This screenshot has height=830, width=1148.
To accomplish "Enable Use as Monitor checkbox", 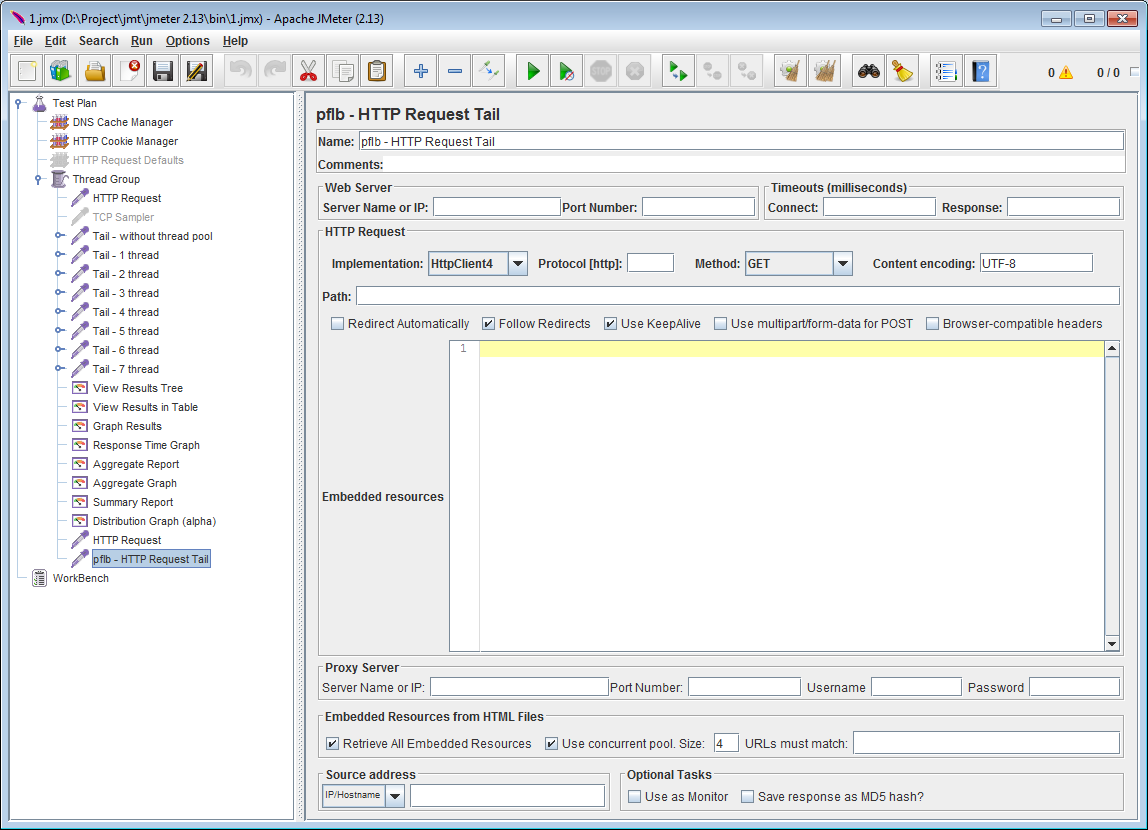I will click(635, 796).
